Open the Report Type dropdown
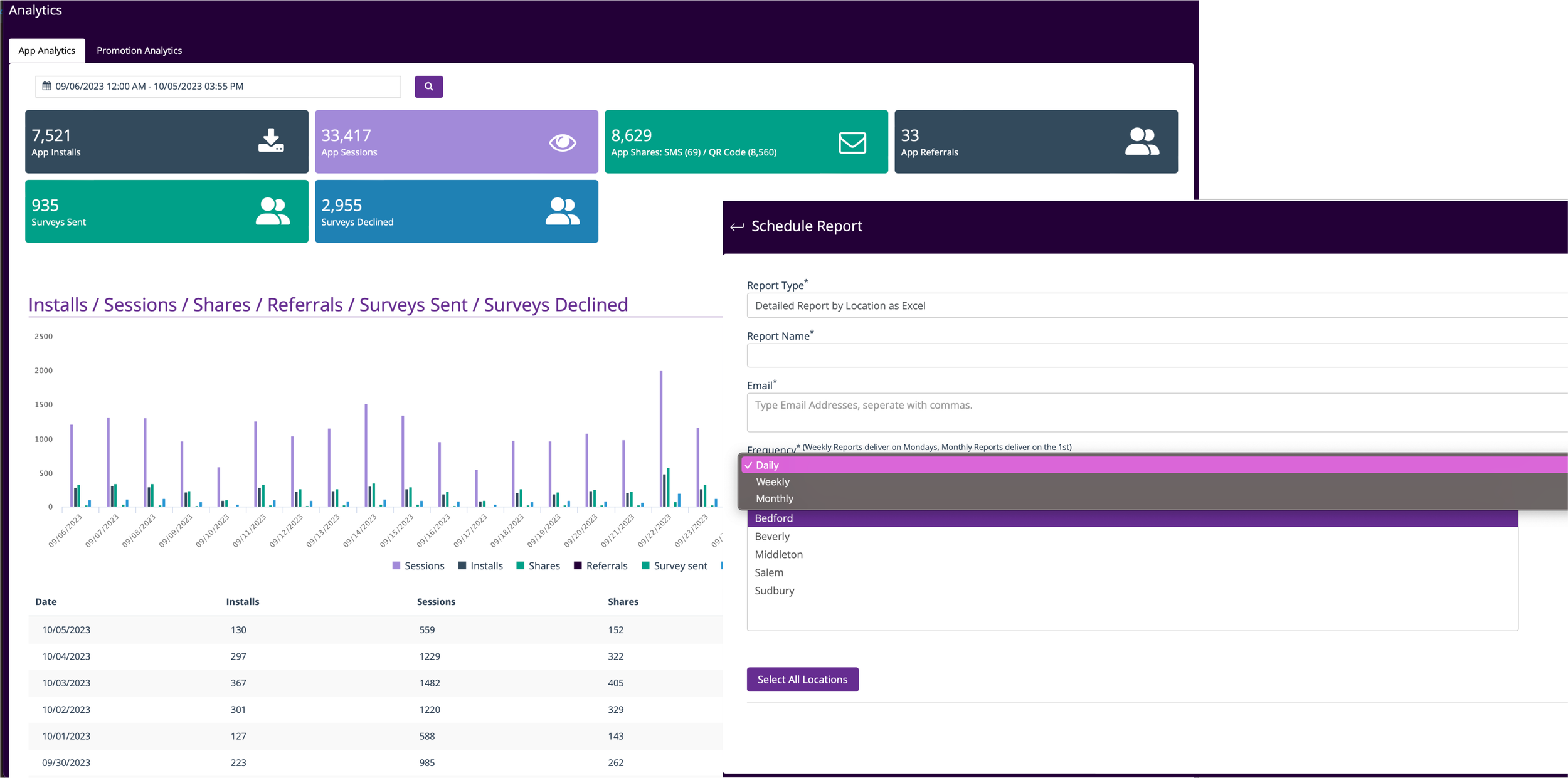 point(1154,305)
